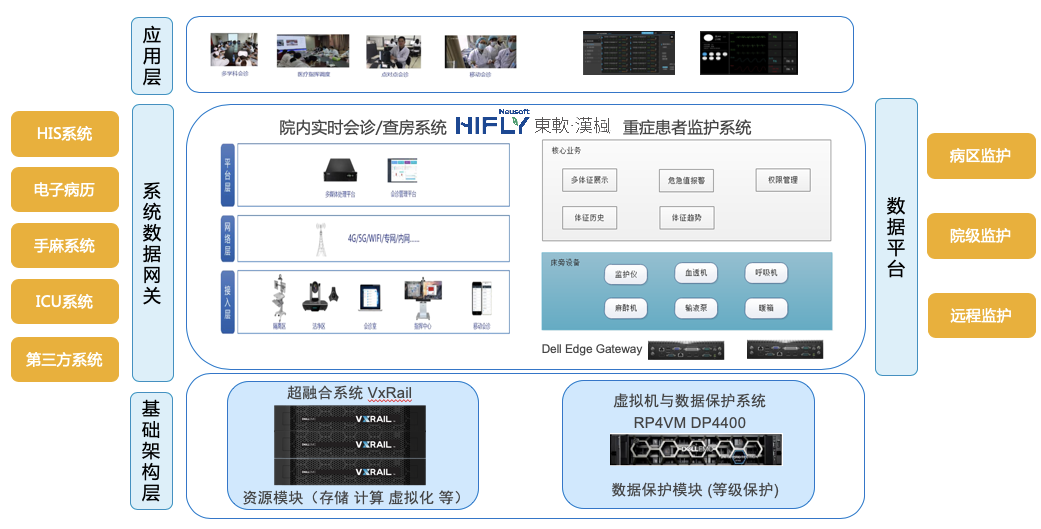Select the 移动会诊 smartphone icon

pos(481,298)
